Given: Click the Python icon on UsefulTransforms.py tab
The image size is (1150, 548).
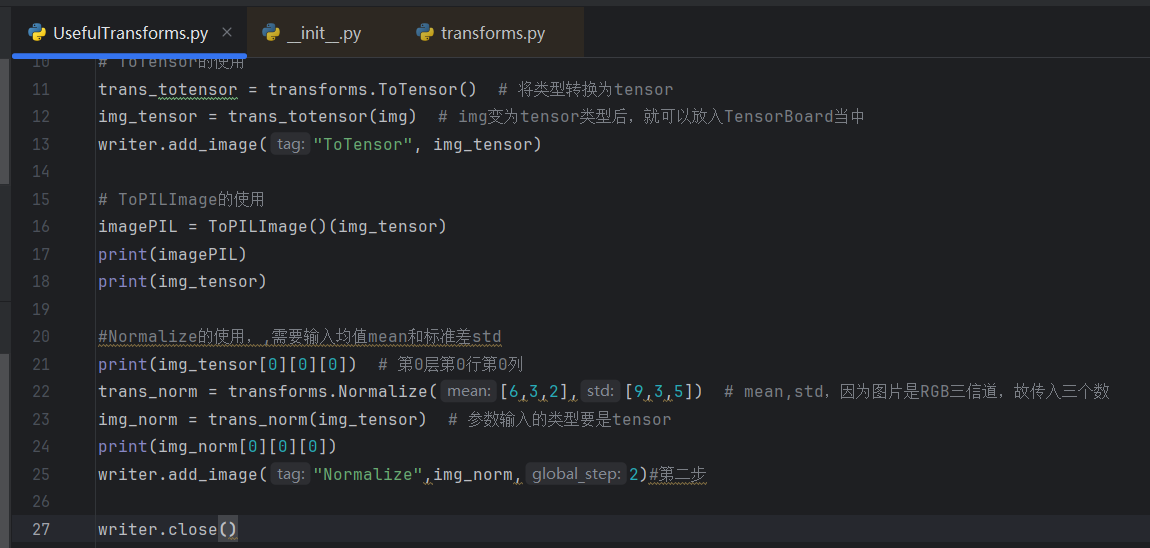Looking at the screenshot, I should 37,33.
